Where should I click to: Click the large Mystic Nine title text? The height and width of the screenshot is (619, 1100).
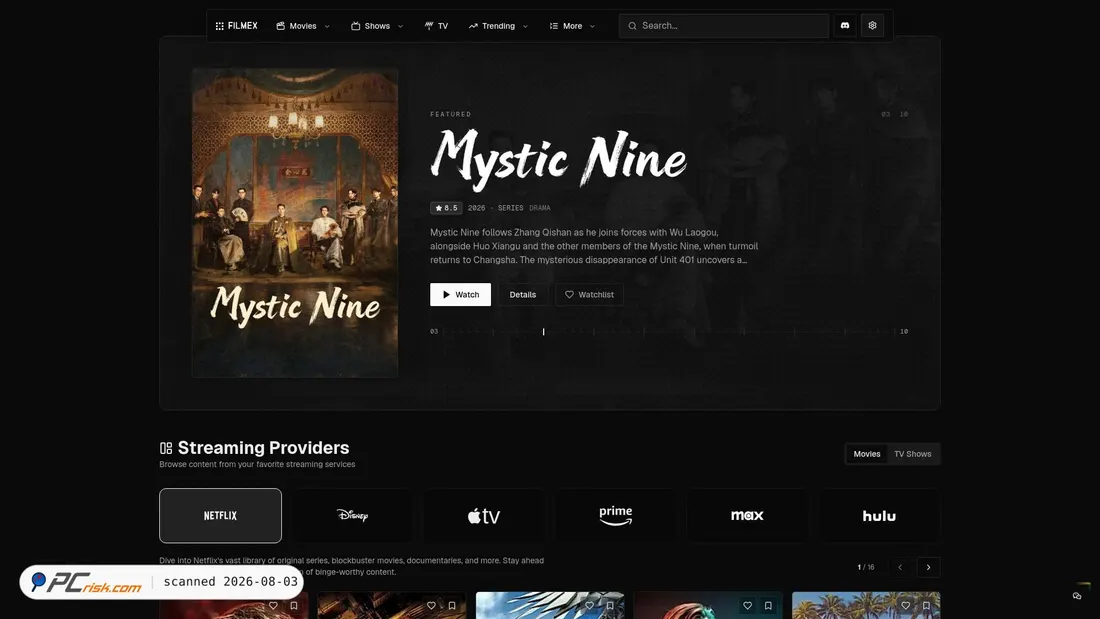tap(558, 160)
